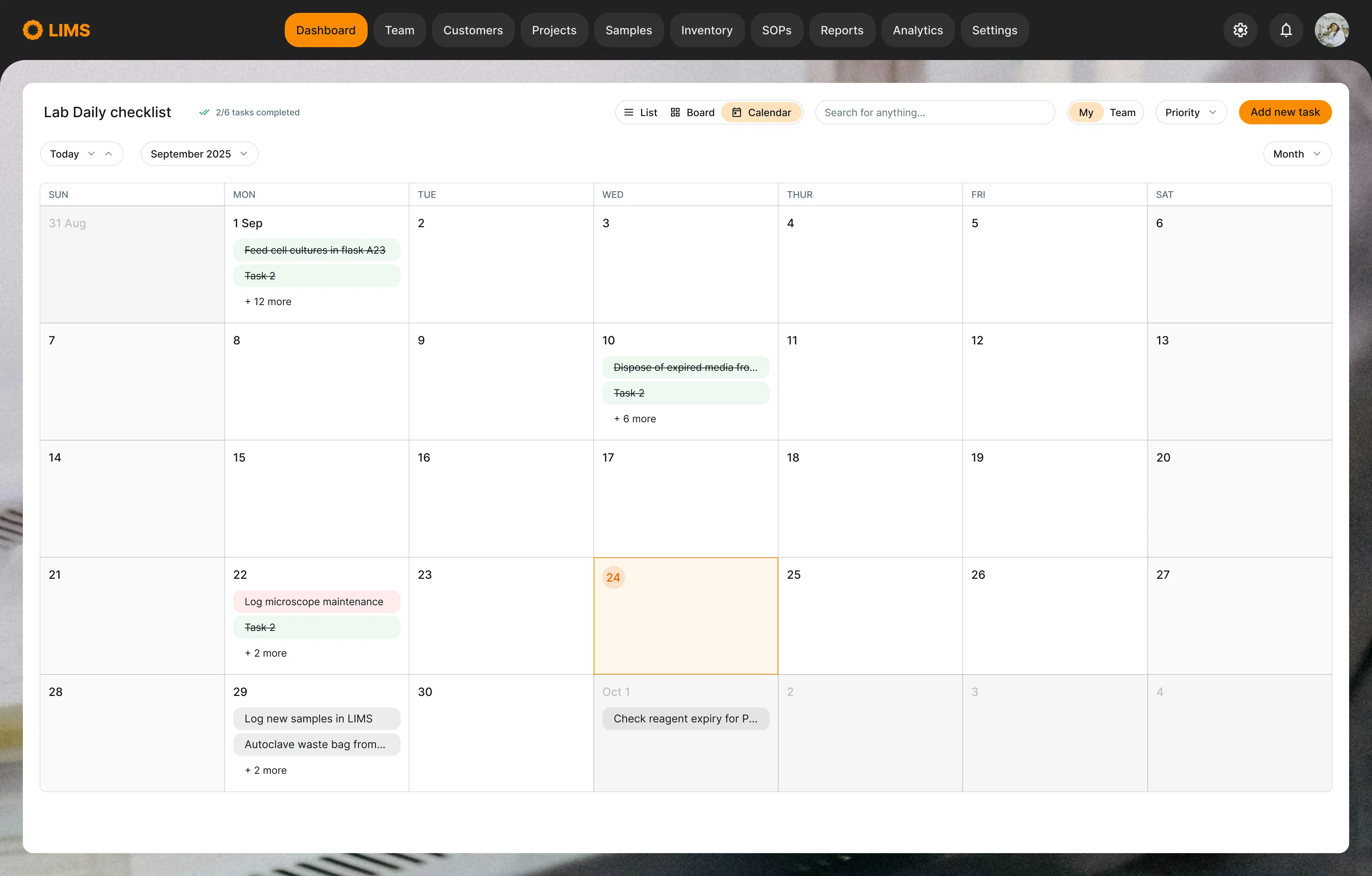The image size is (1372, 876).
Task: Toggle to My tasks
Action: click(x=1085, y=112)
